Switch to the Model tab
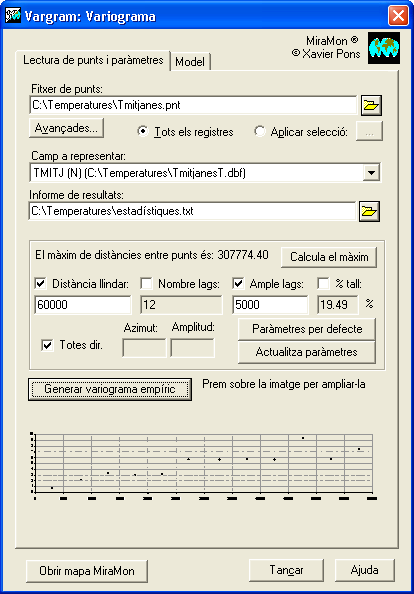This screenshot has width=414, height=594. pos(190,61)
